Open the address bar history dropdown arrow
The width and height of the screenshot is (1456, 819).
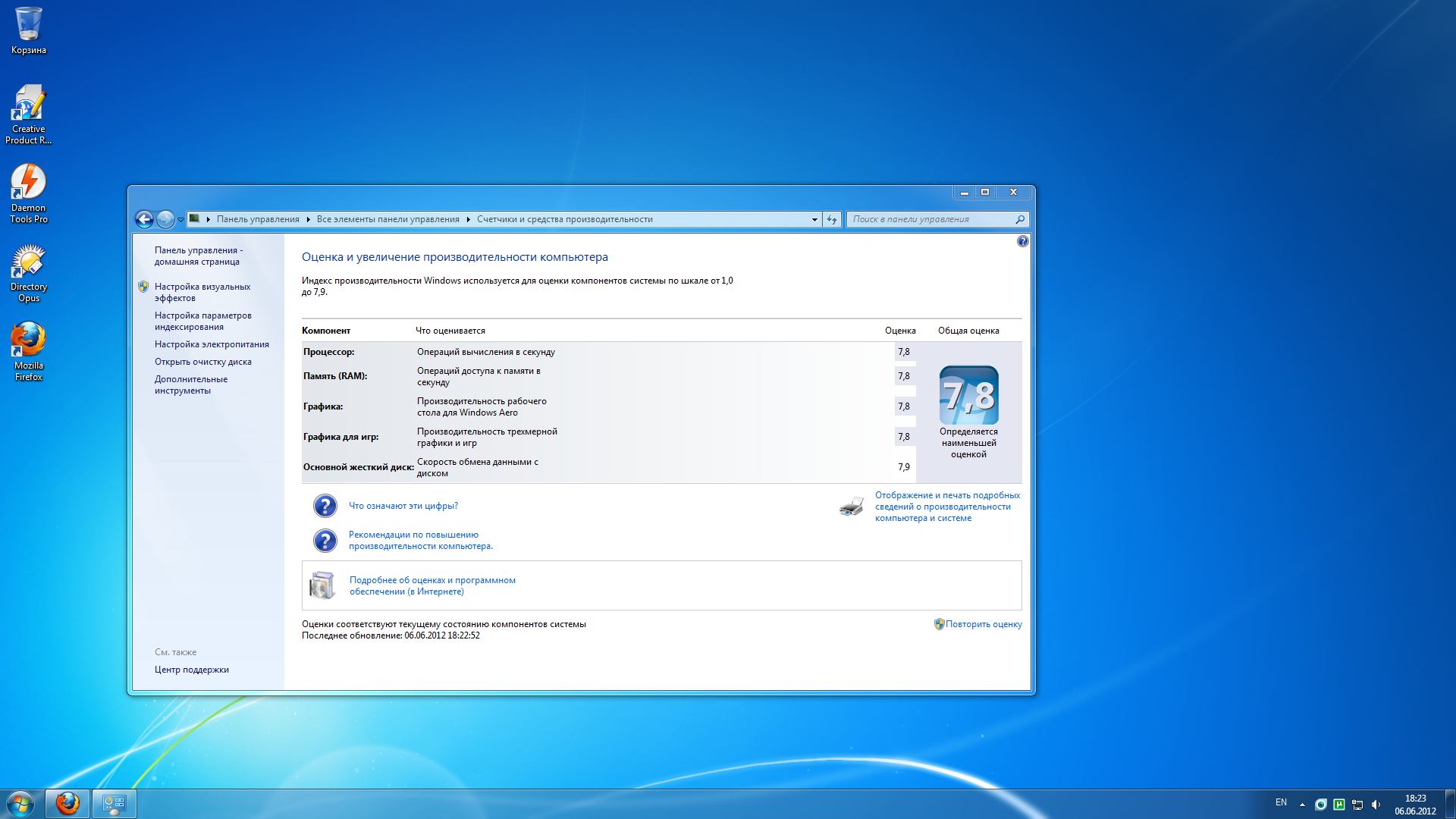[x=814, y=219]
